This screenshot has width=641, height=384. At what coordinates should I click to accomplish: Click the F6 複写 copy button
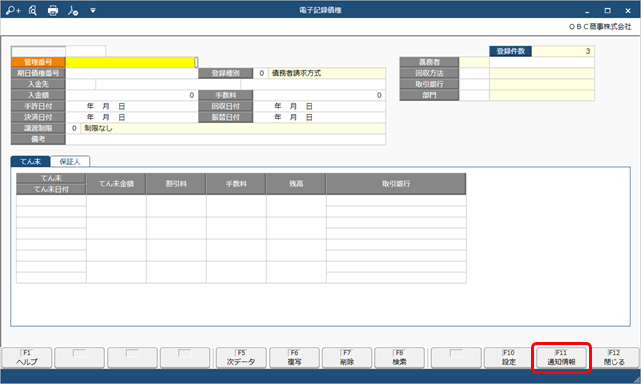(x=294, y=357)
